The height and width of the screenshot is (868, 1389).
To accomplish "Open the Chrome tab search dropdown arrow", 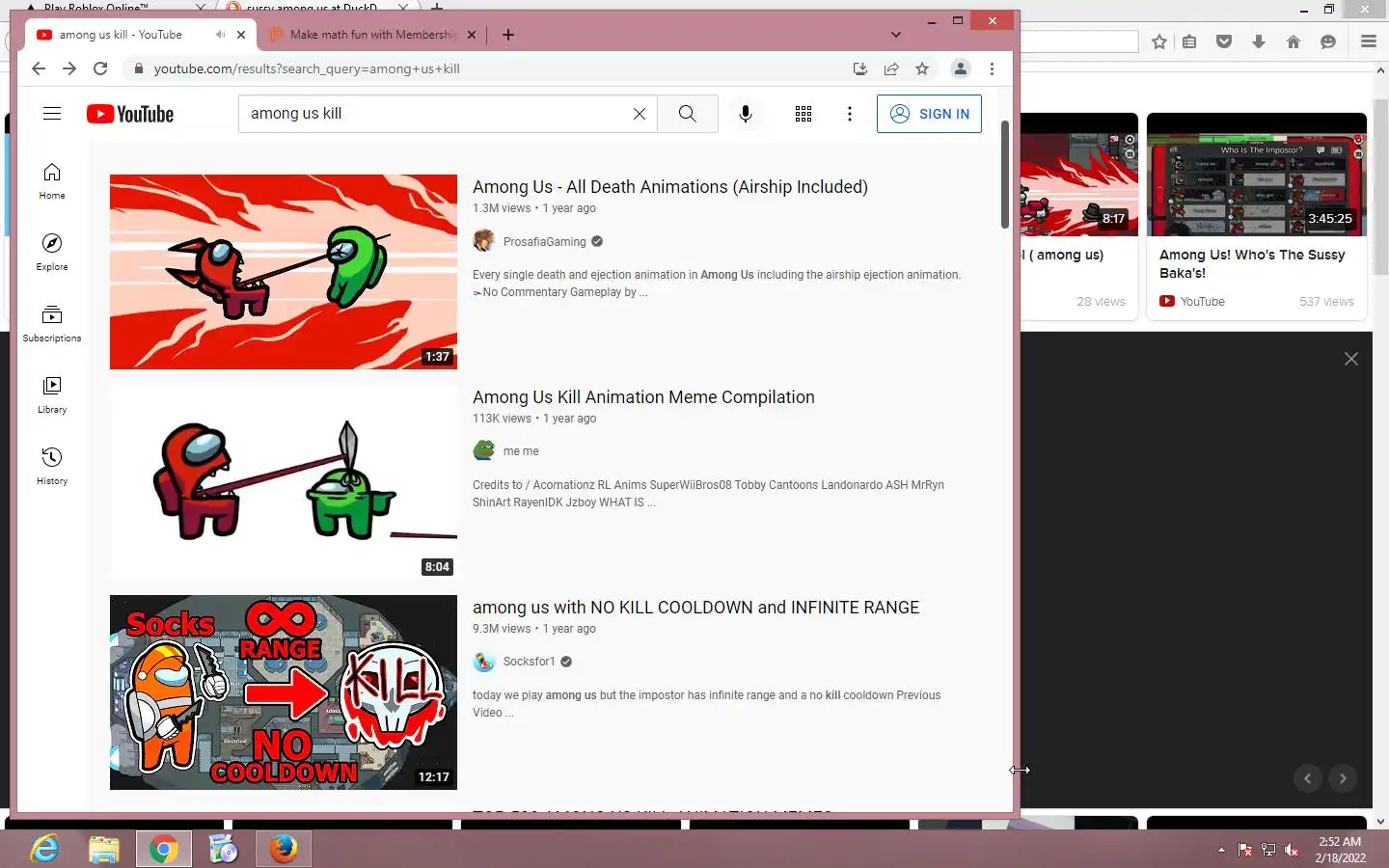I will pyautogui.click(x=896, y=35).
